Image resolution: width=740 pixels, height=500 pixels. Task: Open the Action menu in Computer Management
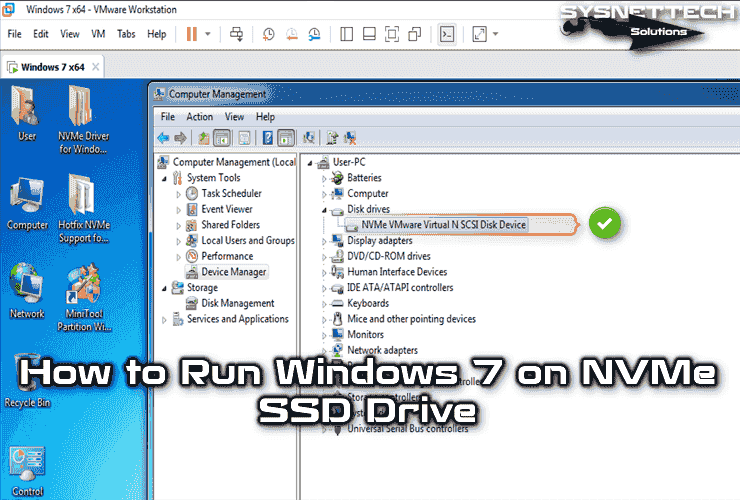point(199,117)
